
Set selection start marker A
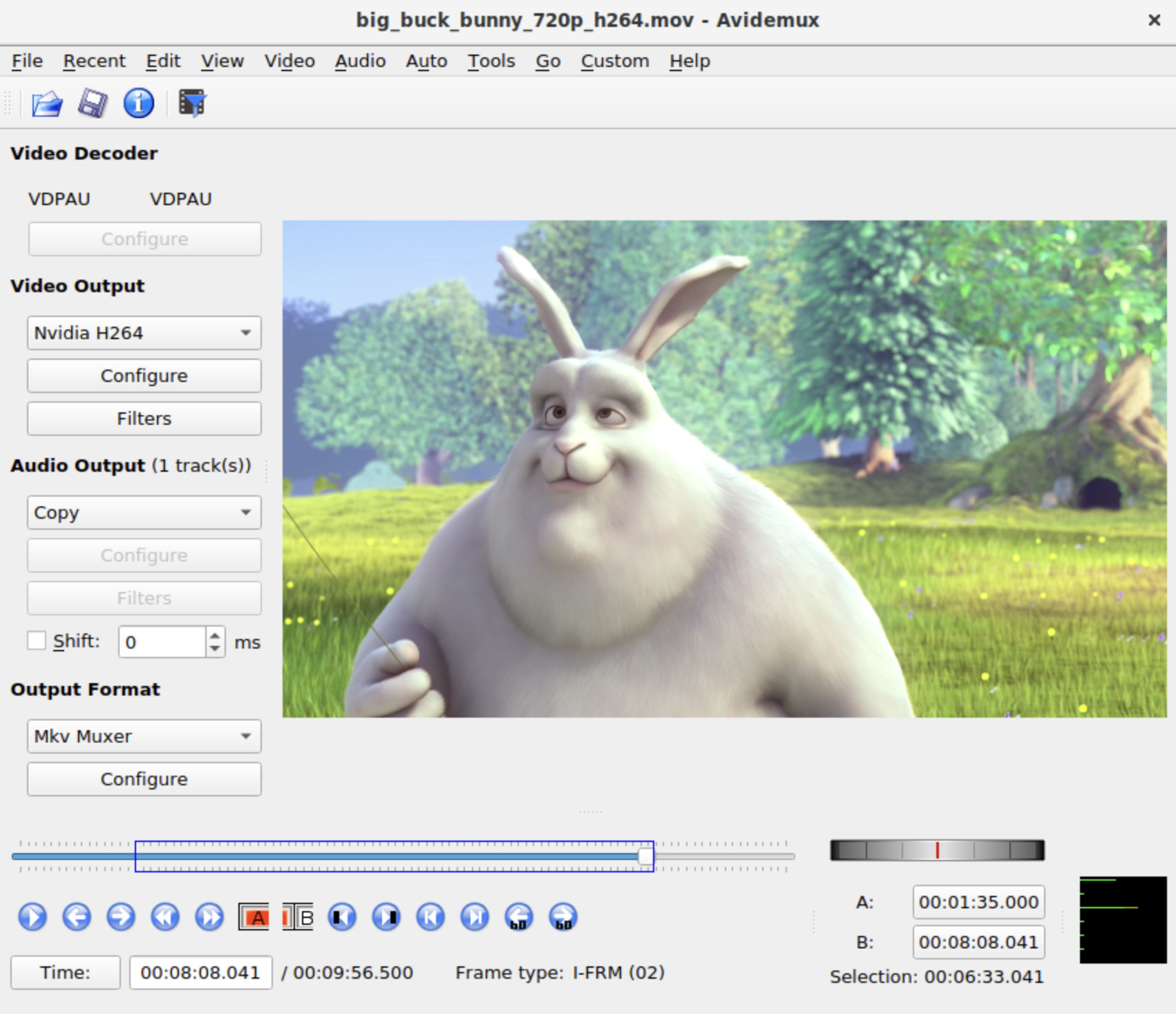pyautogui.click(x=254, y=917)
